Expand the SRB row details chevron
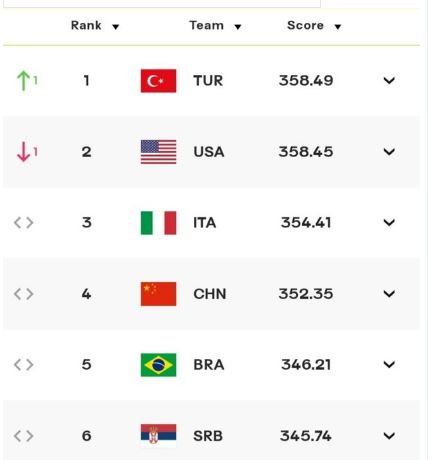The image size is (428, 460). (389, 436)
